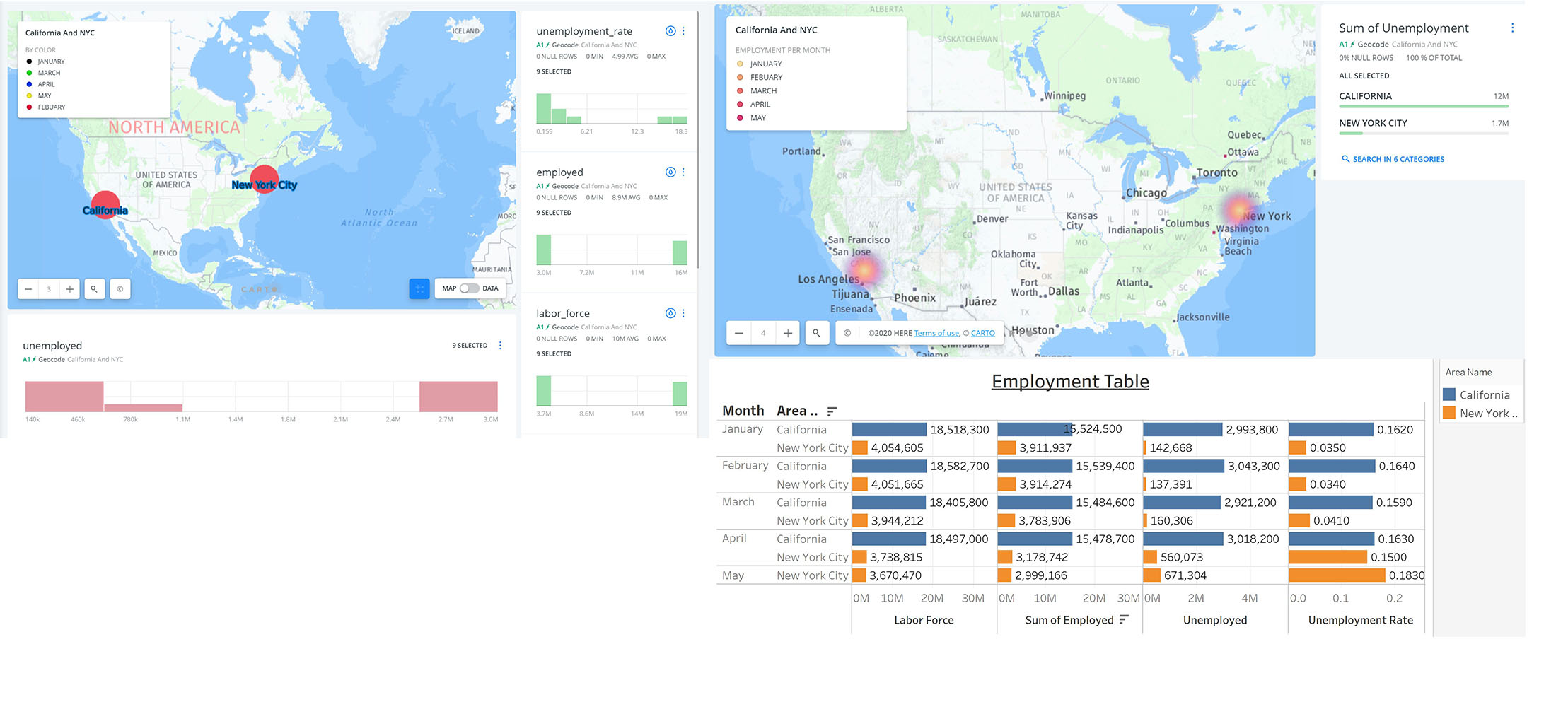Open the three-dot options menu of the unemployed chart
1568x702 pixels.
coord(500,345)
